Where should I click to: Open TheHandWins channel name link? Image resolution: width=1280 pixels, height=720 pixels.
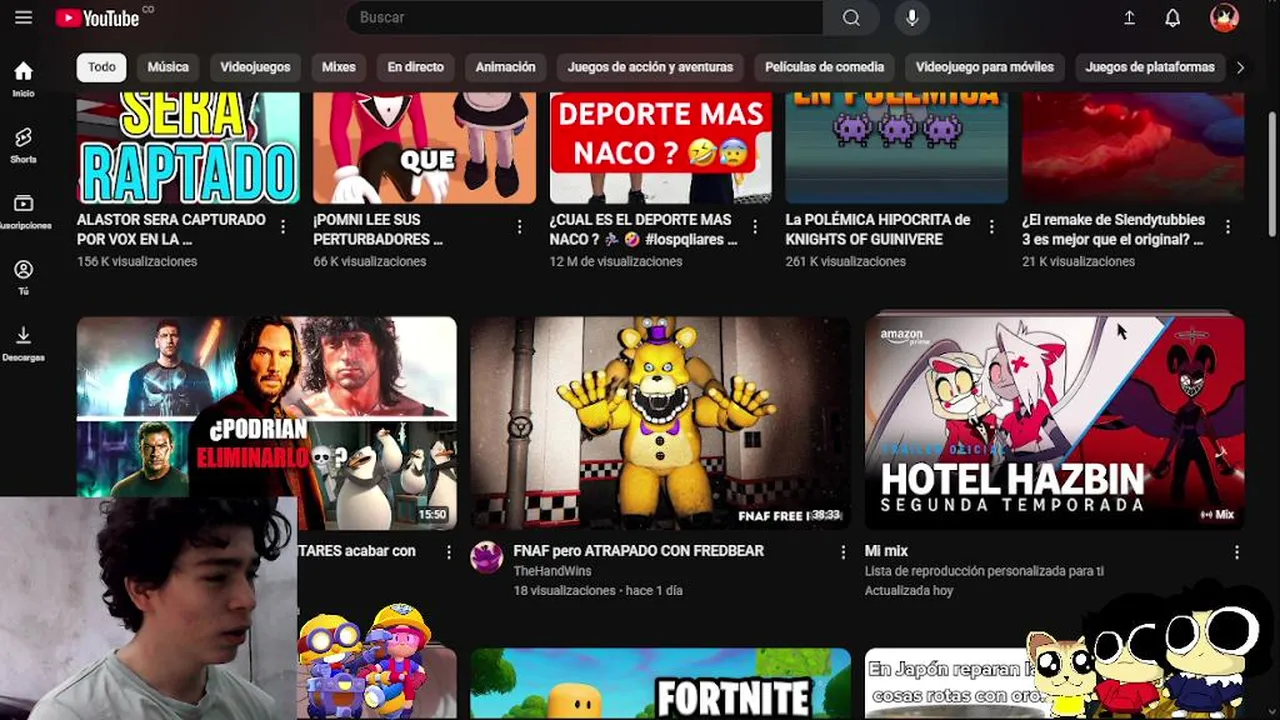click(552, 571)
